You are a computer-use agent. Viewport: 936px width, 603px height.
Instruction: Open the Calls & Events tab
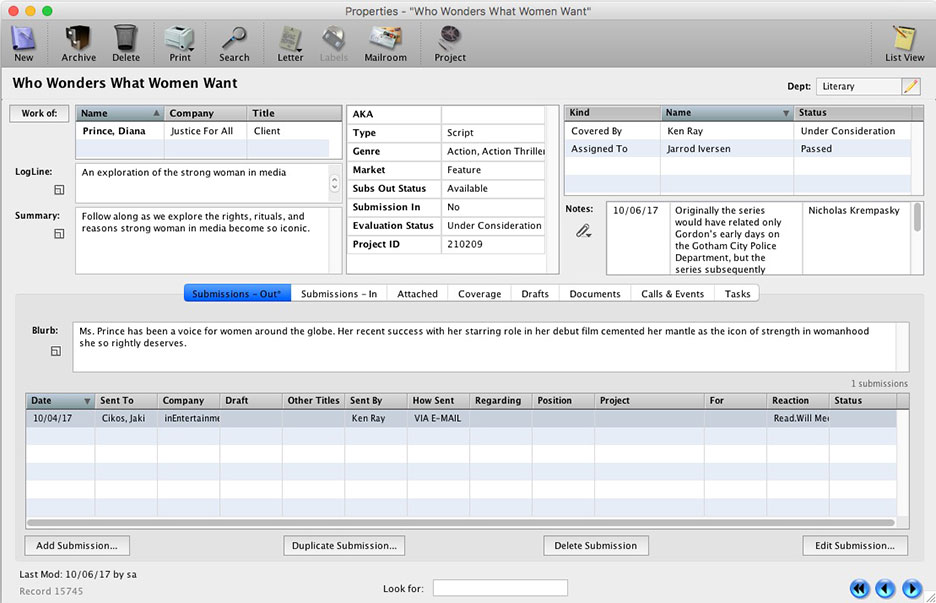pos(673,293)
